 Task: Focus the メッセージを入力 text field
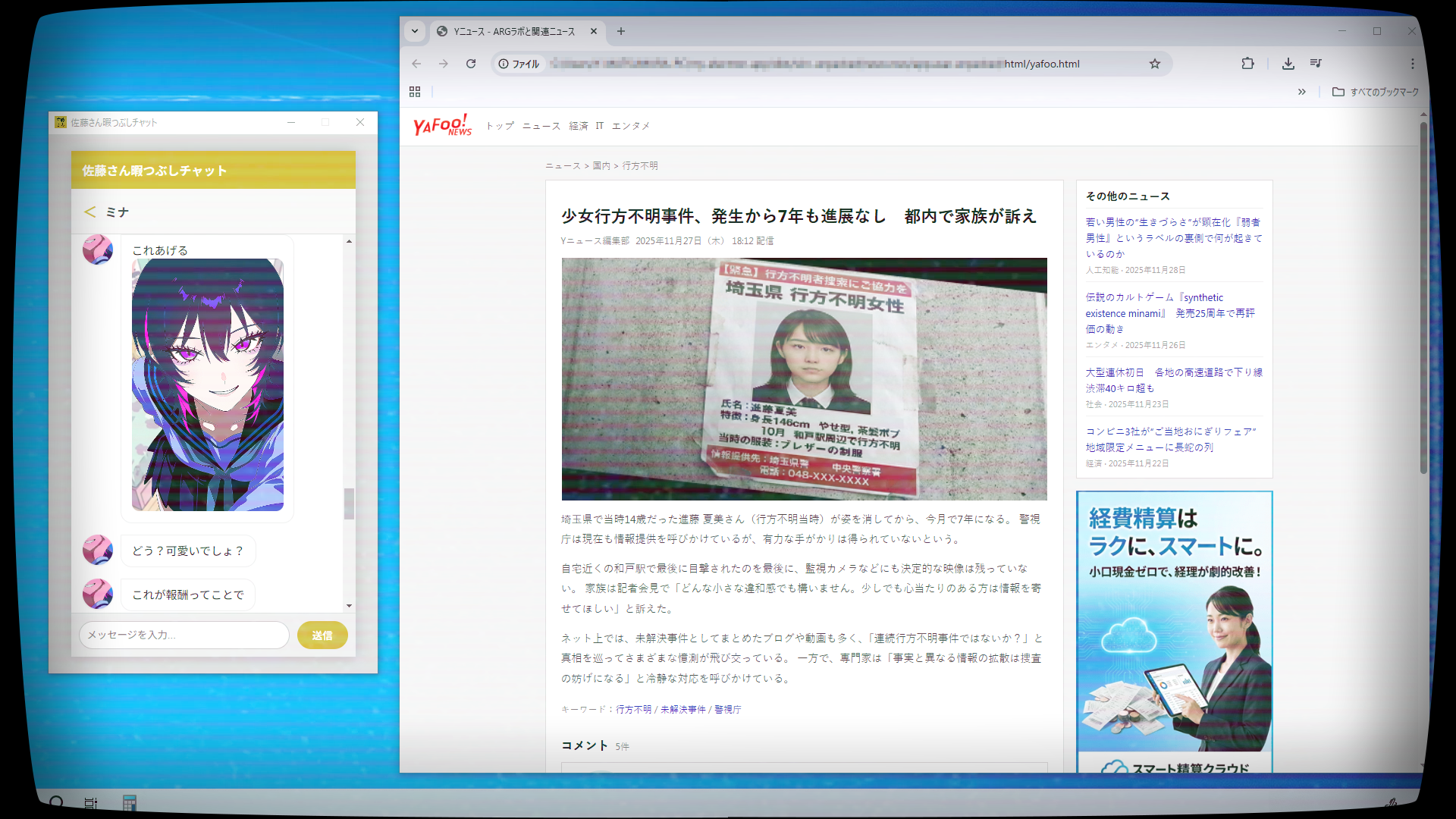tap(184, 635)
